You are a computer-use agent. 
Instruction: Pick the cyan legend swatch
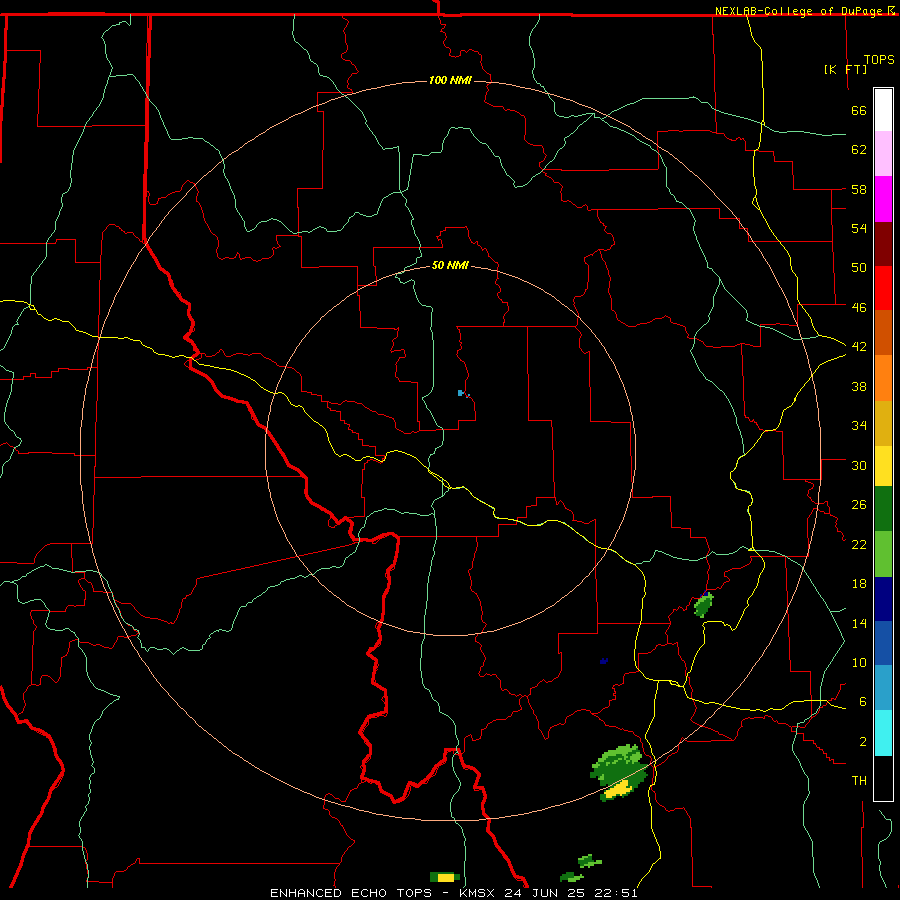coord(883,733)
